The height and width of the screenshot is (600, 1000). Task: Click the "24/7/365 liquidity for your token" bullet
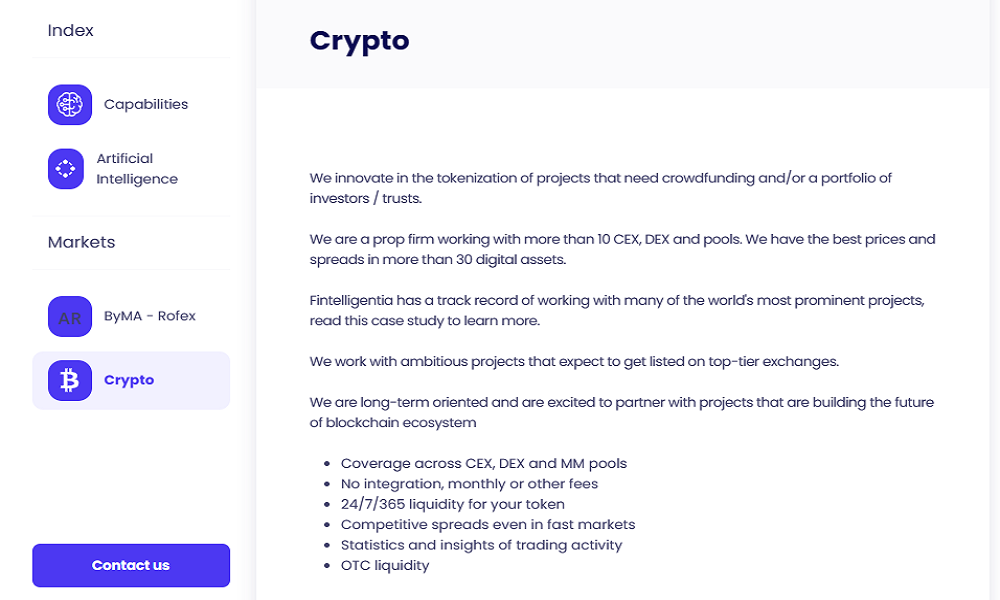(452, 504)
